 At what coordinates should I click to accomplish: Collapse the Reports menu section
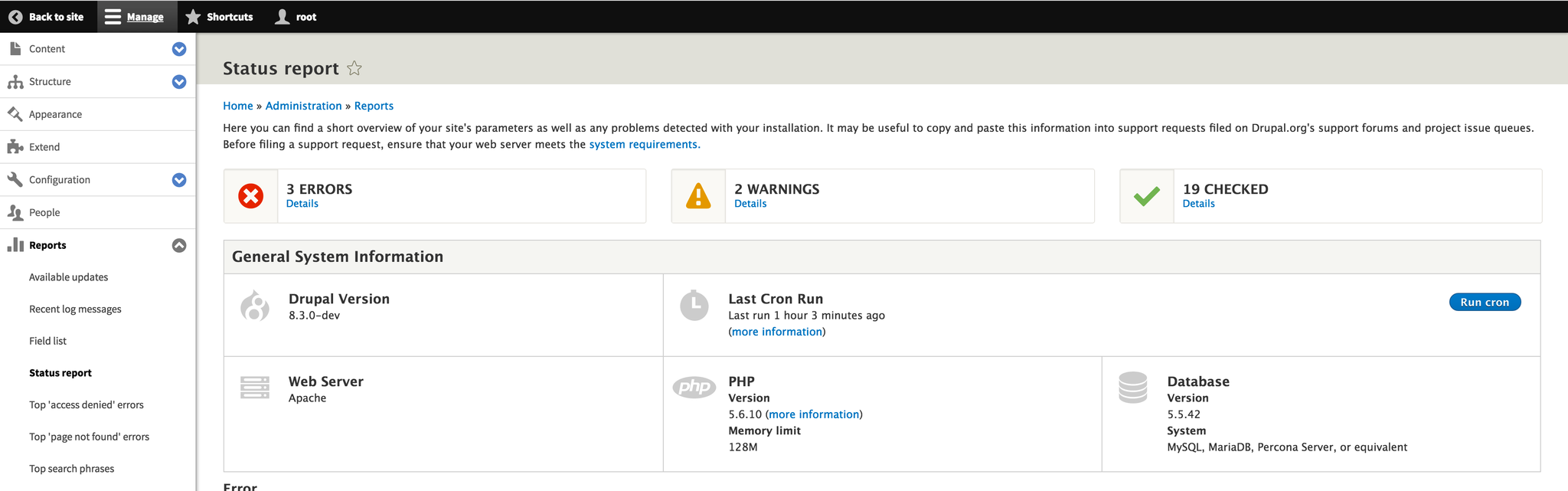[x=179, y=246]
